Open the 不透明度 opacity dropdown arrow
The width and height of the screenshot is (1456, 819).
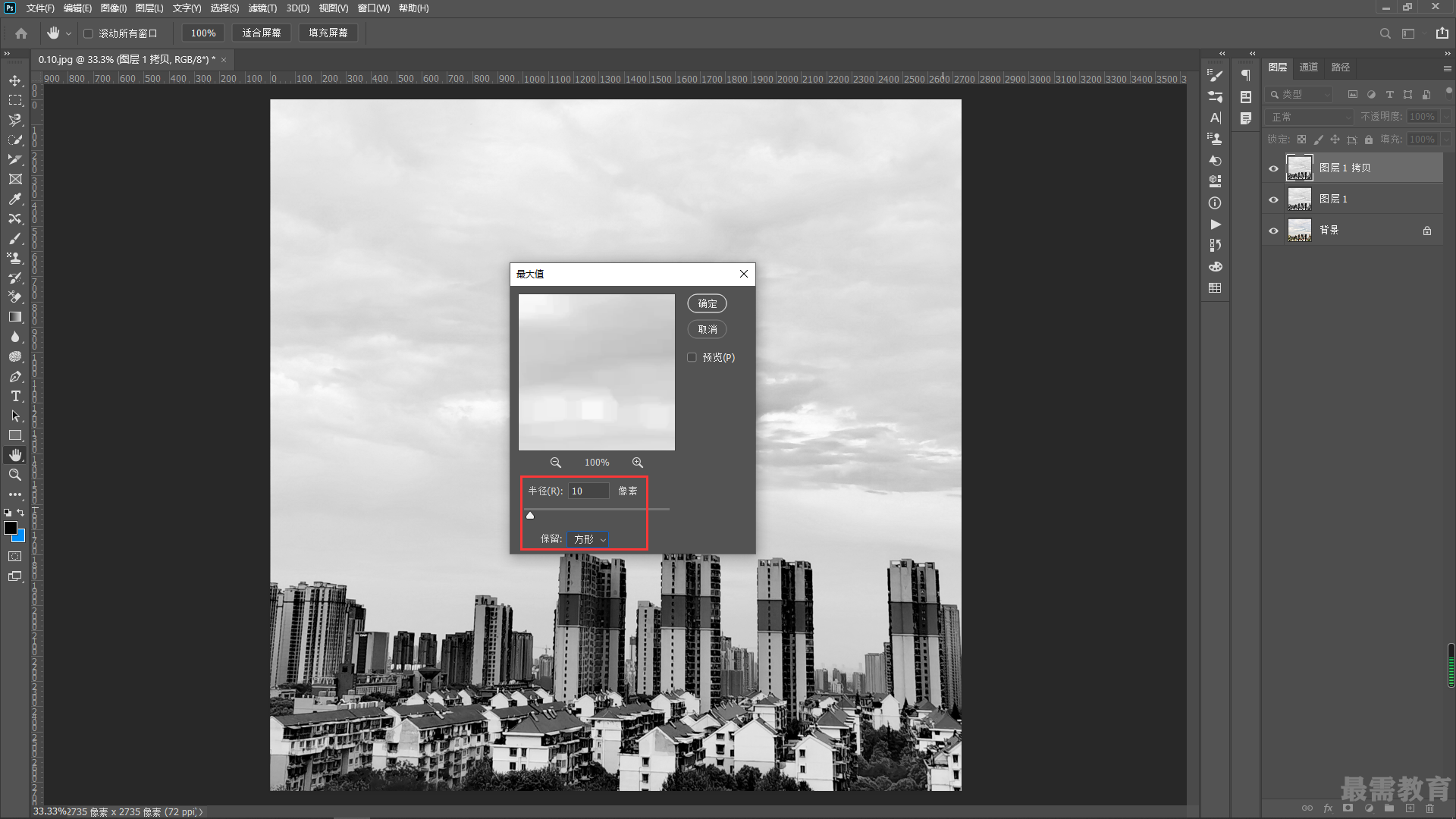point(1447,117)
